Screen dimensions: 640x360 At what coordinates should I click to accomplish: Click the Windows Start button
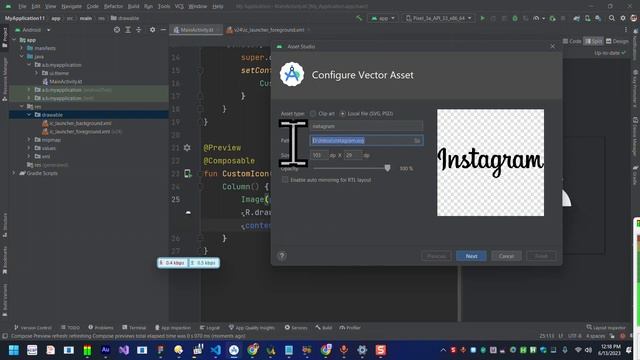pos(14,350)
